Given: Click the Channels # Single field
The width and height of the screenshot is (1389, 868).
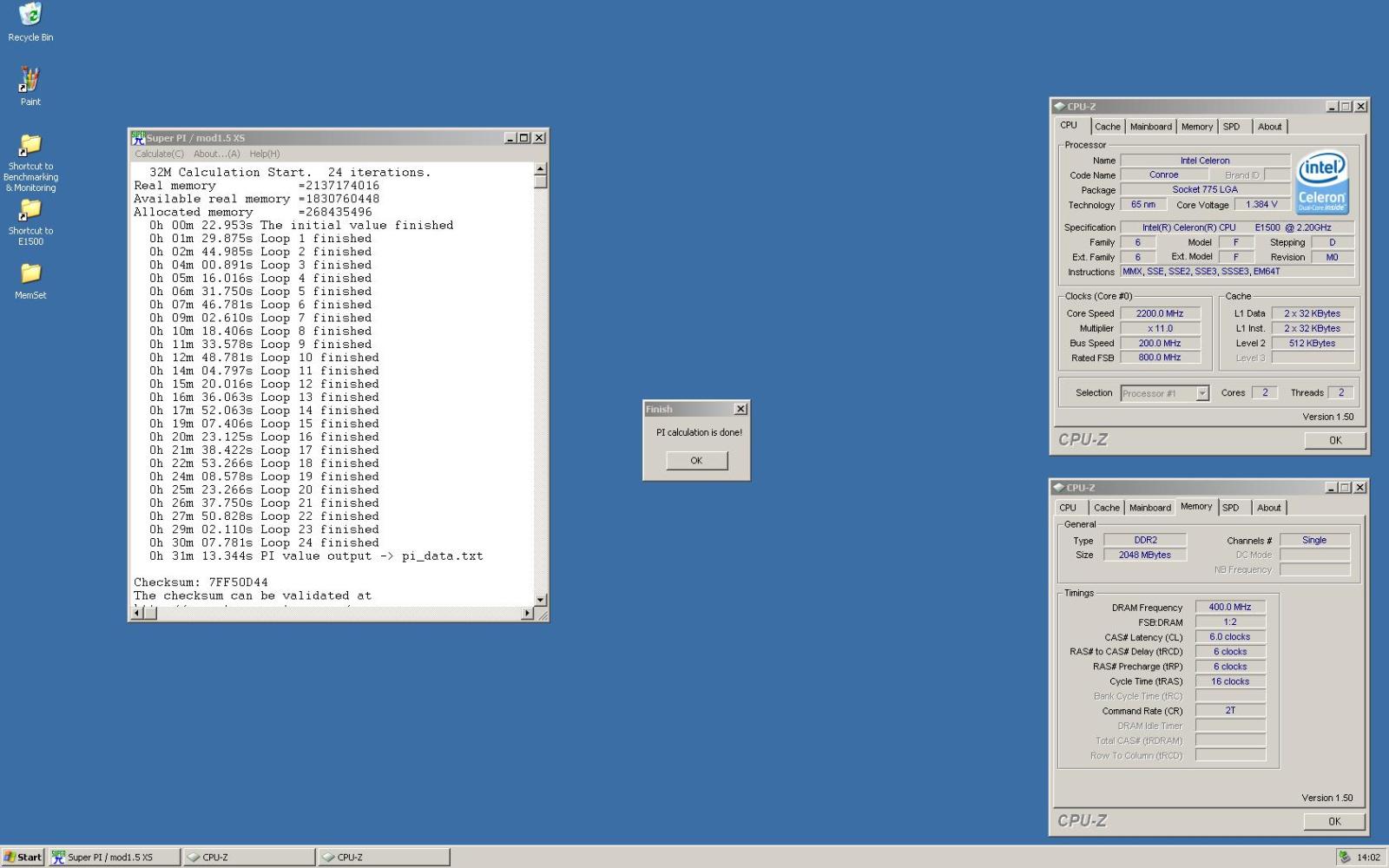Looking at the screenshot, I should pos(1314,540).
